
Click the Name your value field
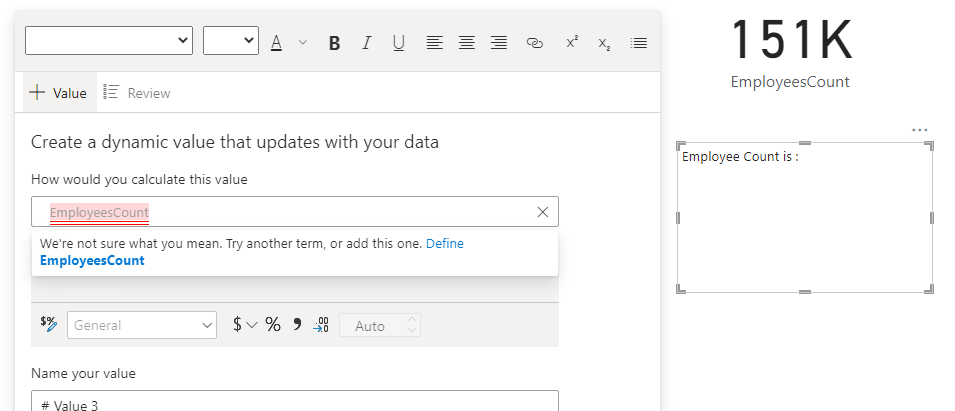click(295, 401)
